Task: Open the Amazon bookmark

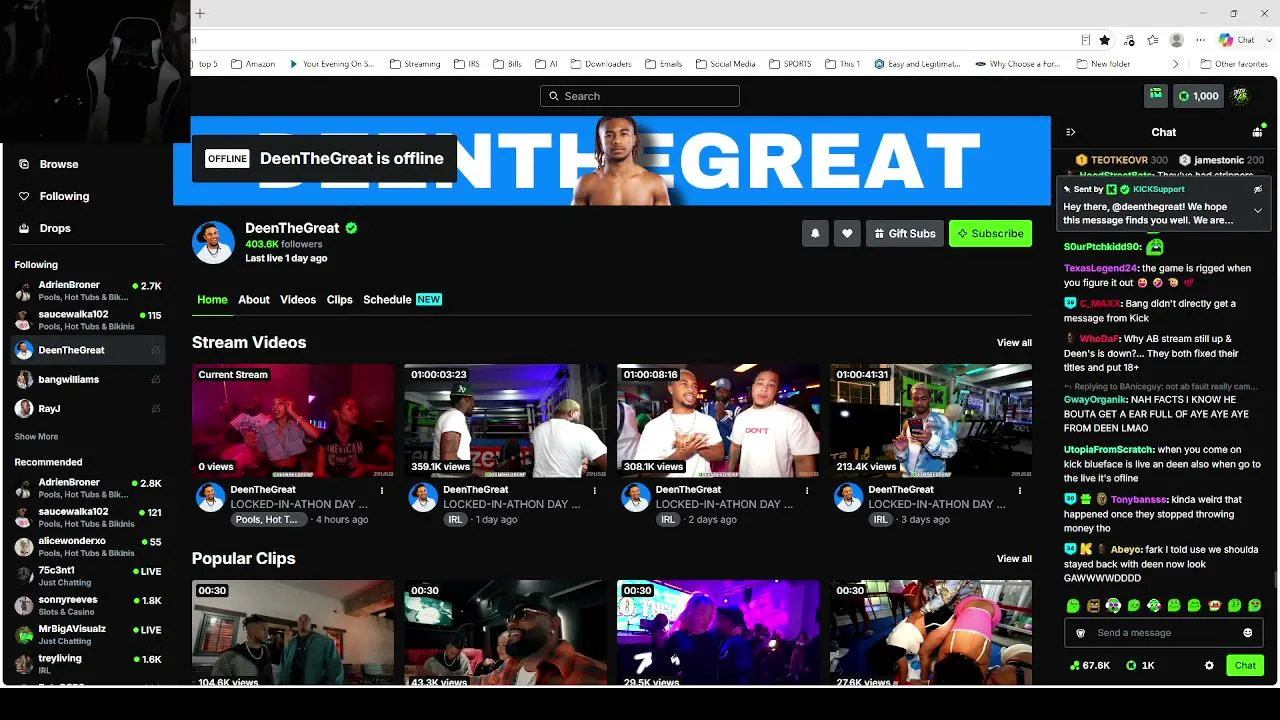Action: 253,64
